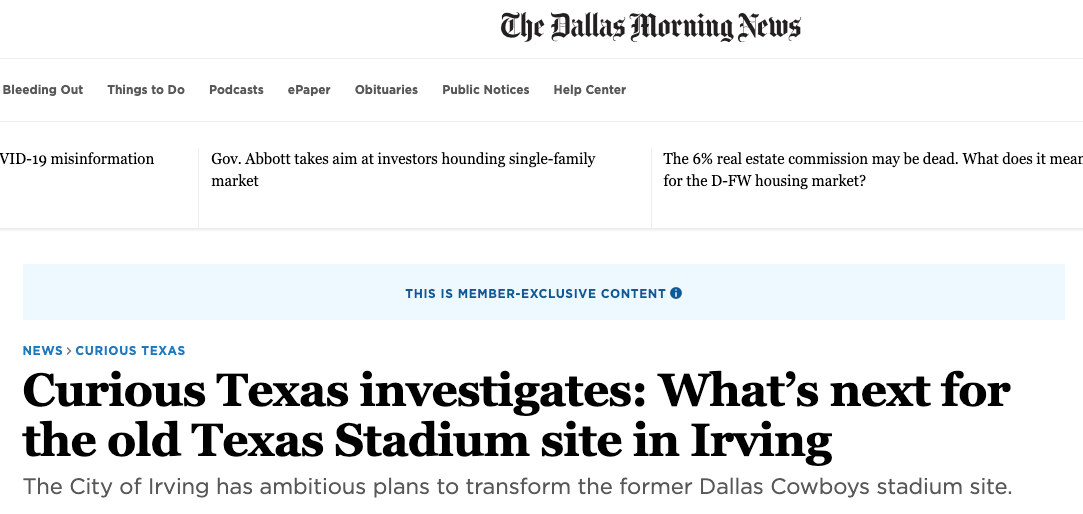Click the word "market" under Gov. Abbott headline
Image resolution: width=1083 pixels, height=514 pixels.
(x=235, y=181)
